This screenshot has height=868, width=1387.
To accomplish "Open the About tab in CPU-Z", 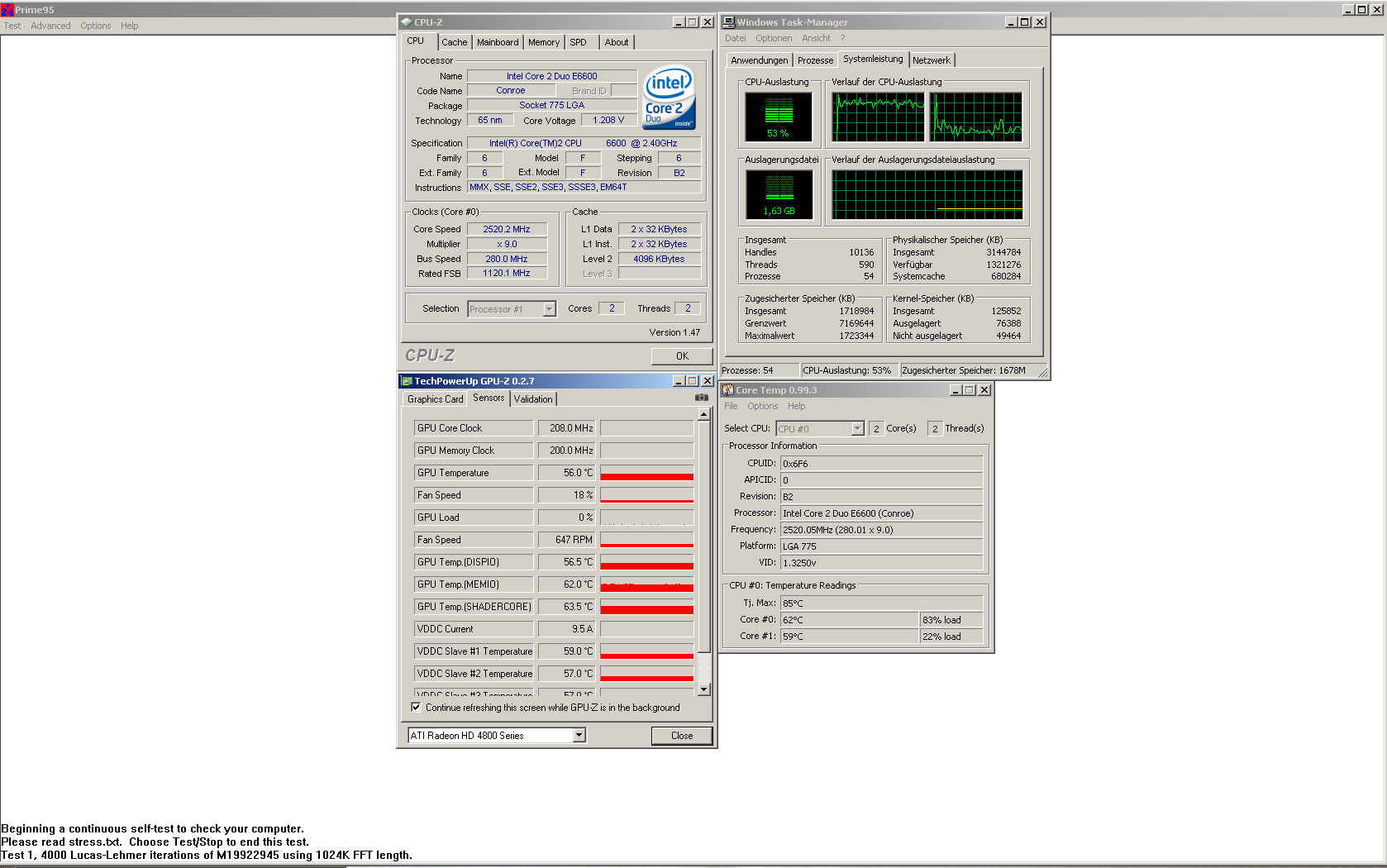I will (x=617, y=42).
